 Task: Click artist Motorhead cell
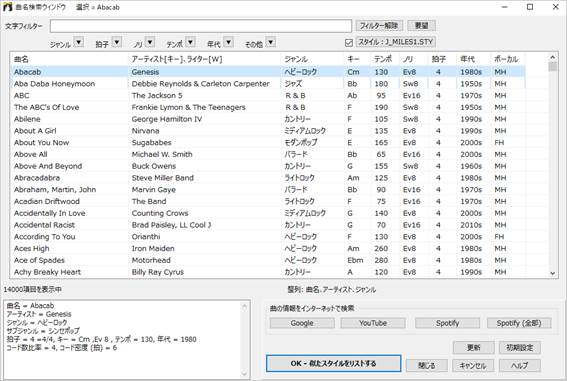[x=151, y=260]
